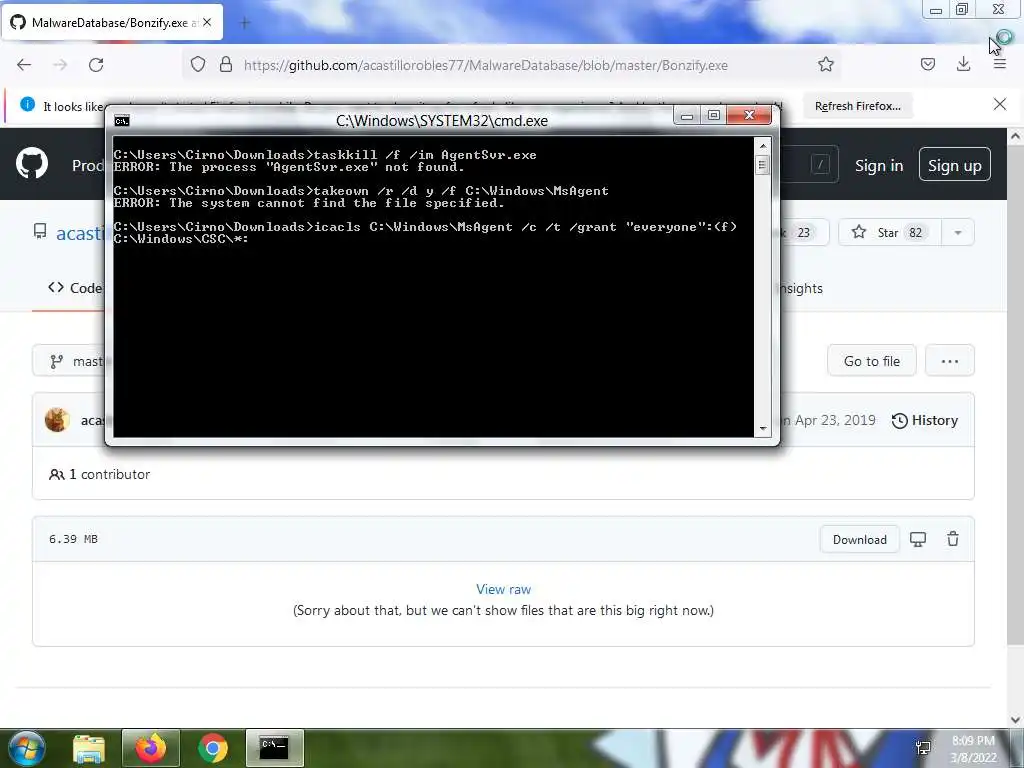The height and width of the screenshot is (768, 1024).
Task: Click the page scrollbar down arrow
Action: click(x=1016, y=720)
